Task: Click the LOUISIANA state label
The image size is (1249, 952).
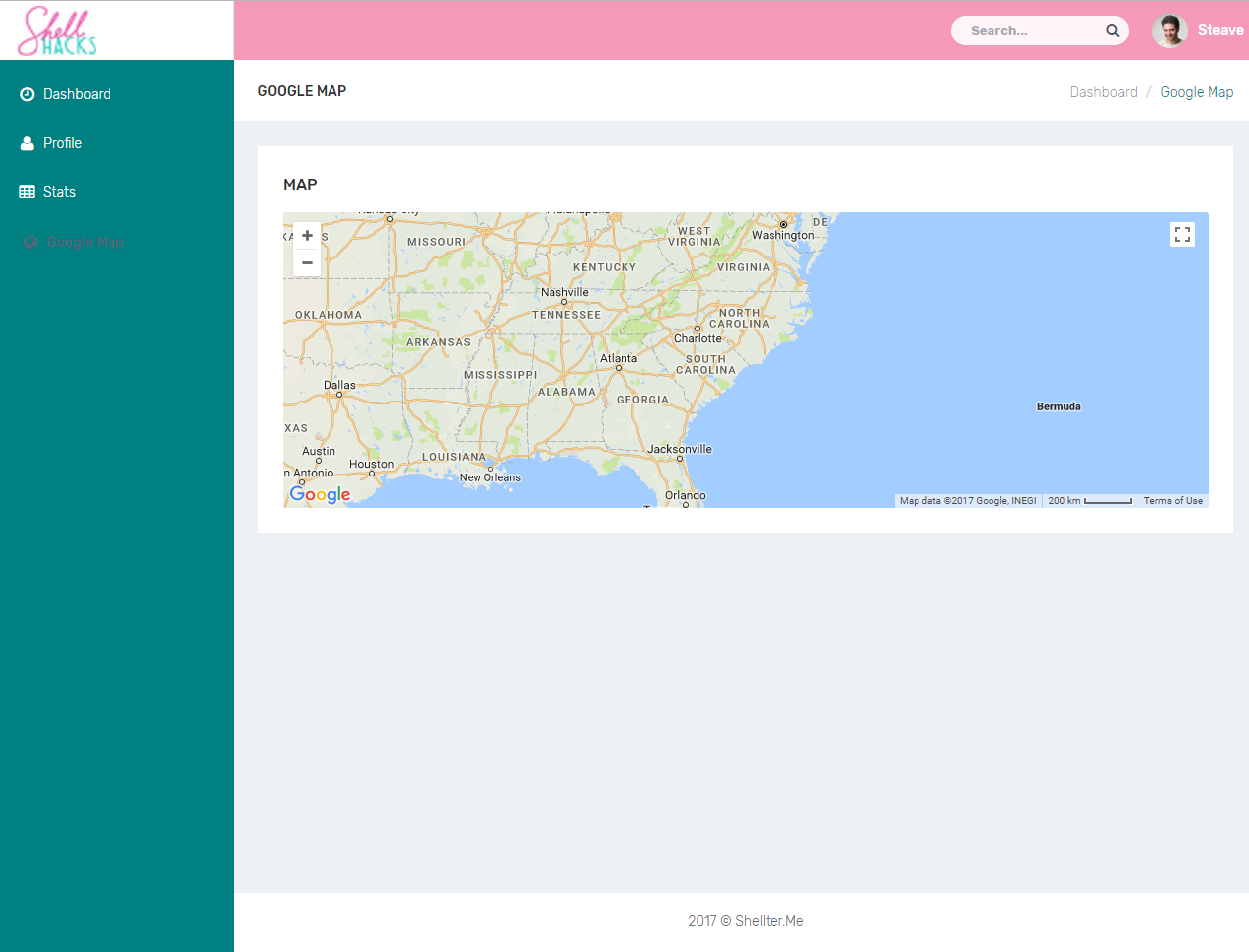Action: 454,457
